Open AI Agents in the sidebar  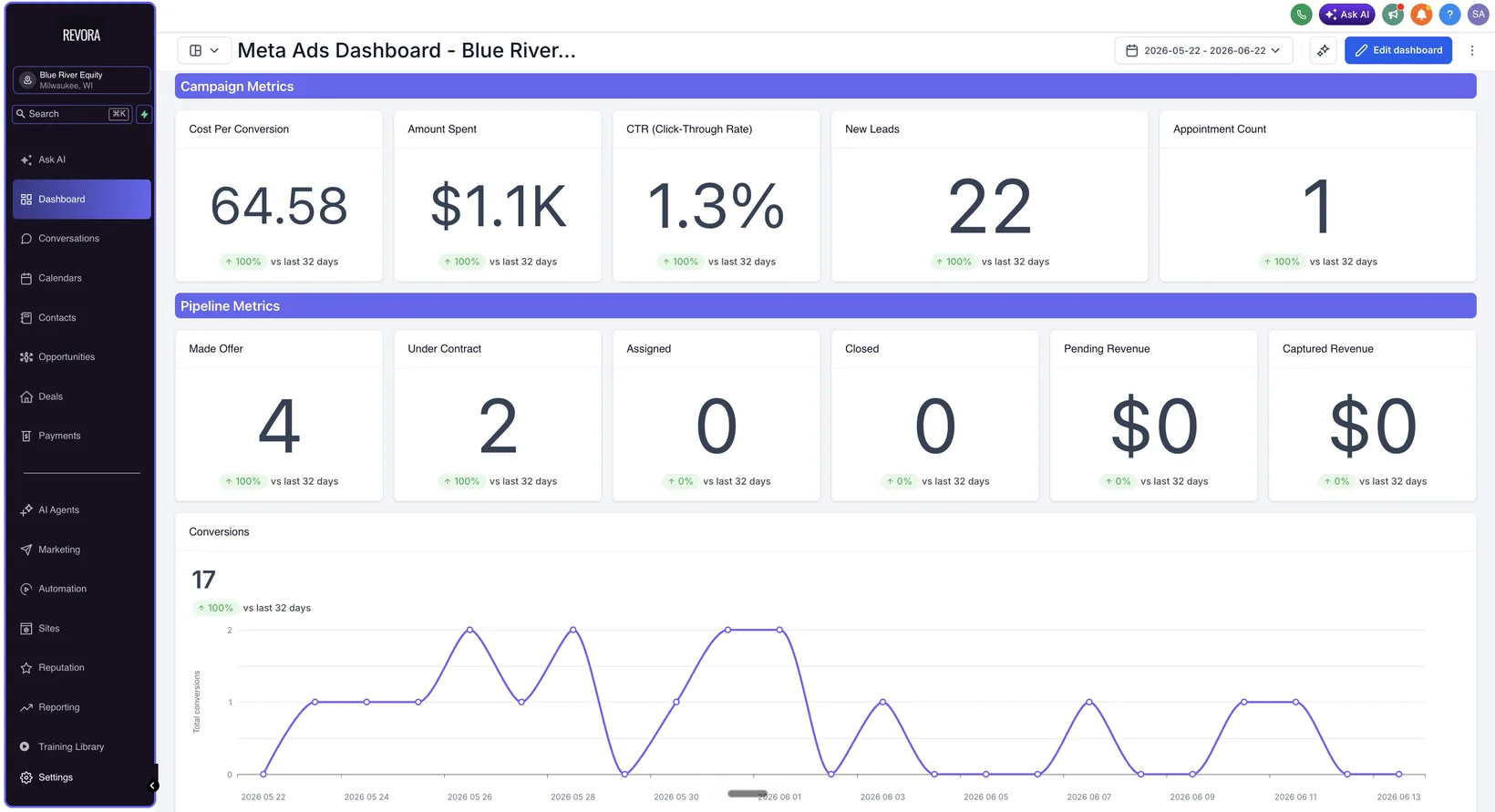point(82,510)
